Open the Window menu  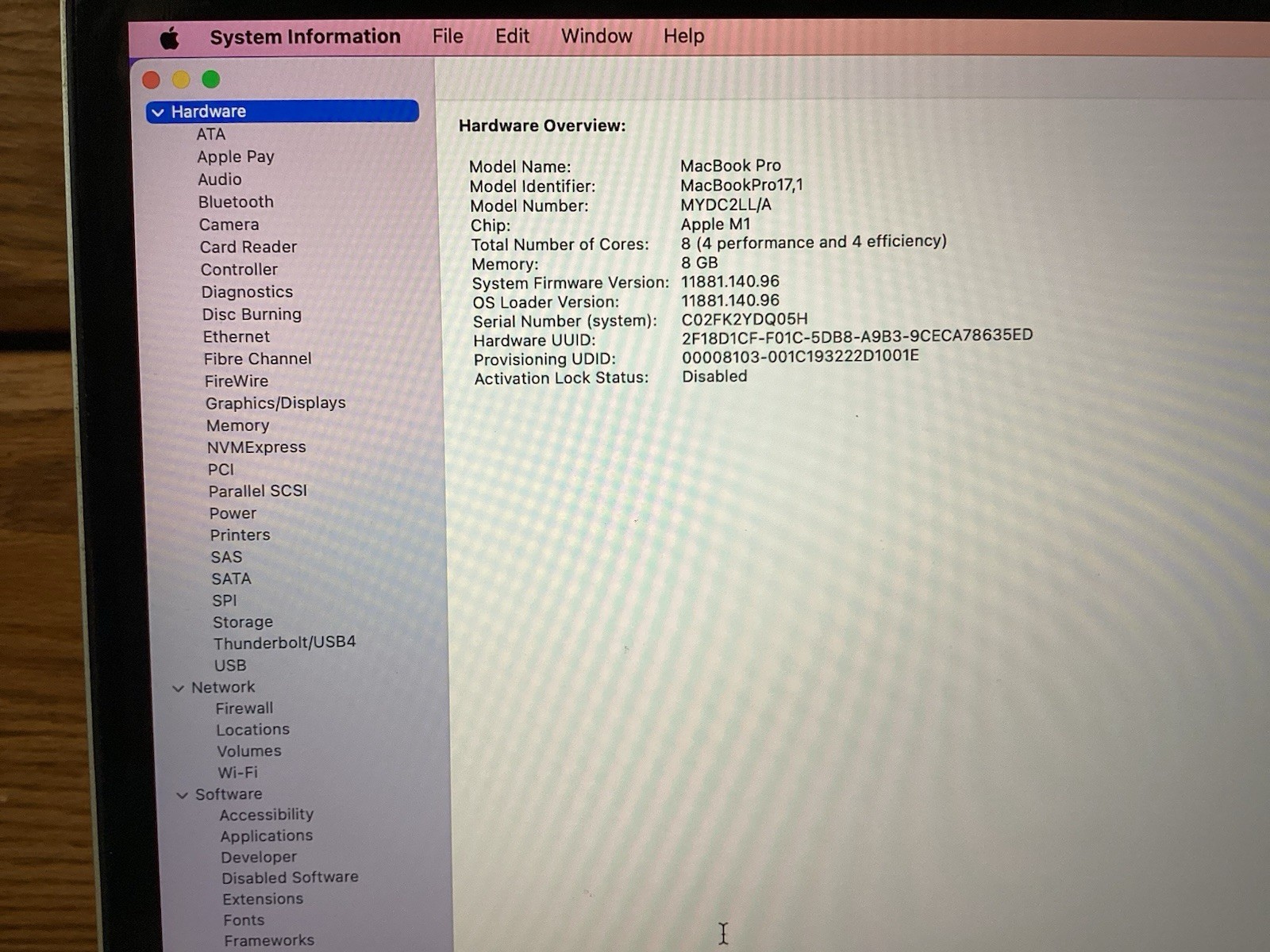point(596,36)
